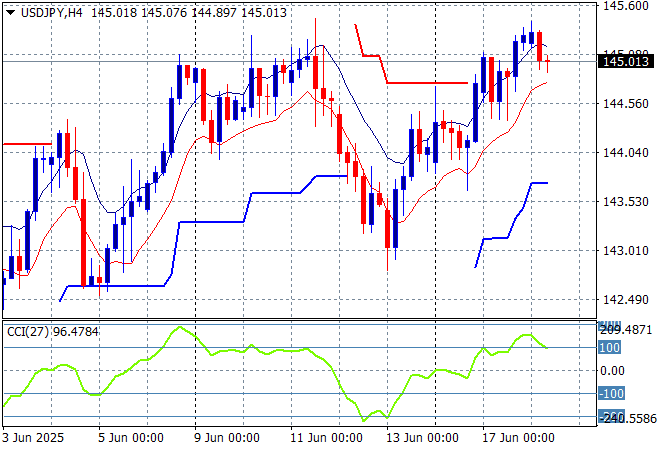Click the 11 Jun 00:00 time label
The height and width of the screenshot is (450, 660).
[326, 438]
